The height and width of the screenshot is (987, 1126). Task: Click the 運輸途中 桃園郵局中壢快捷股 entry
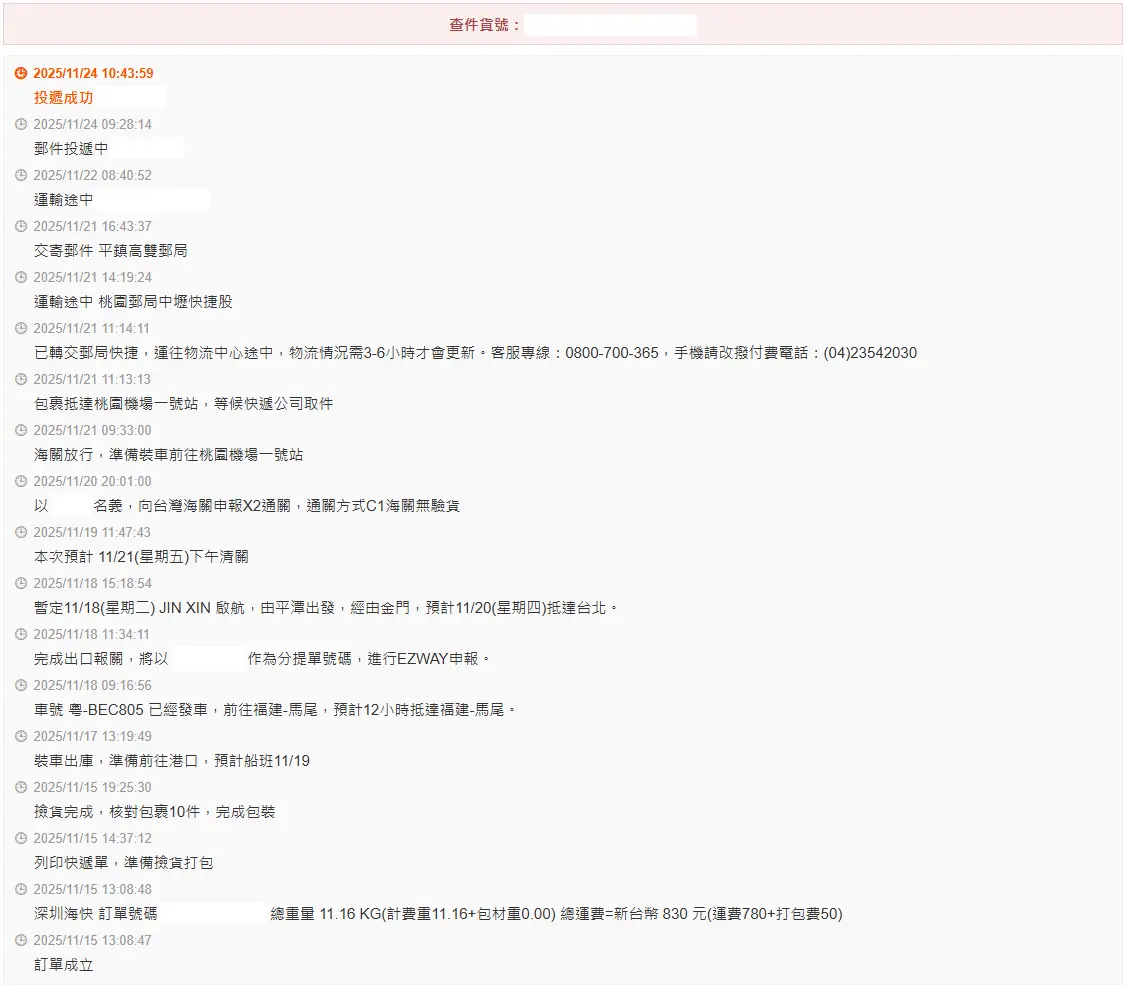[x=133, y=302]
